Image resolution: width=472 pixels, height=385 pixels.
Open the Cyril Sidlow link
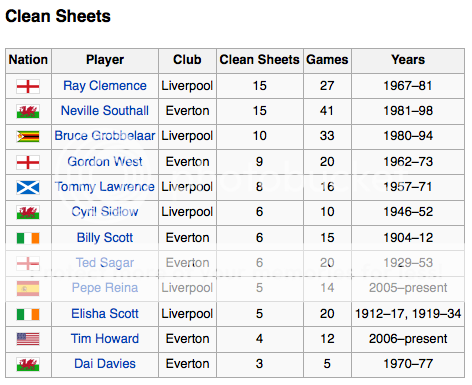tap(105, 212)
